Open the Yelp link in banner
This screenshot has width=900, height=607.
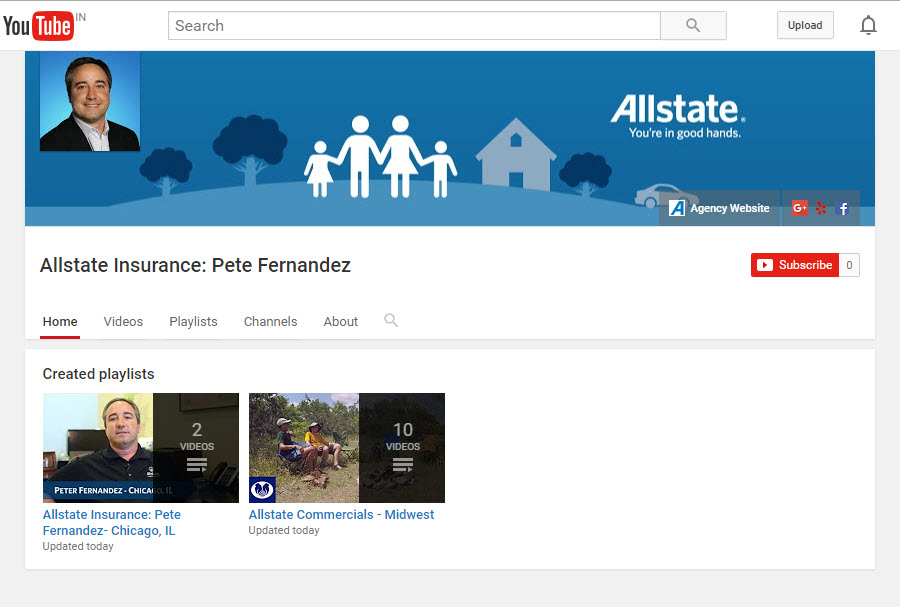coord(821,208)
